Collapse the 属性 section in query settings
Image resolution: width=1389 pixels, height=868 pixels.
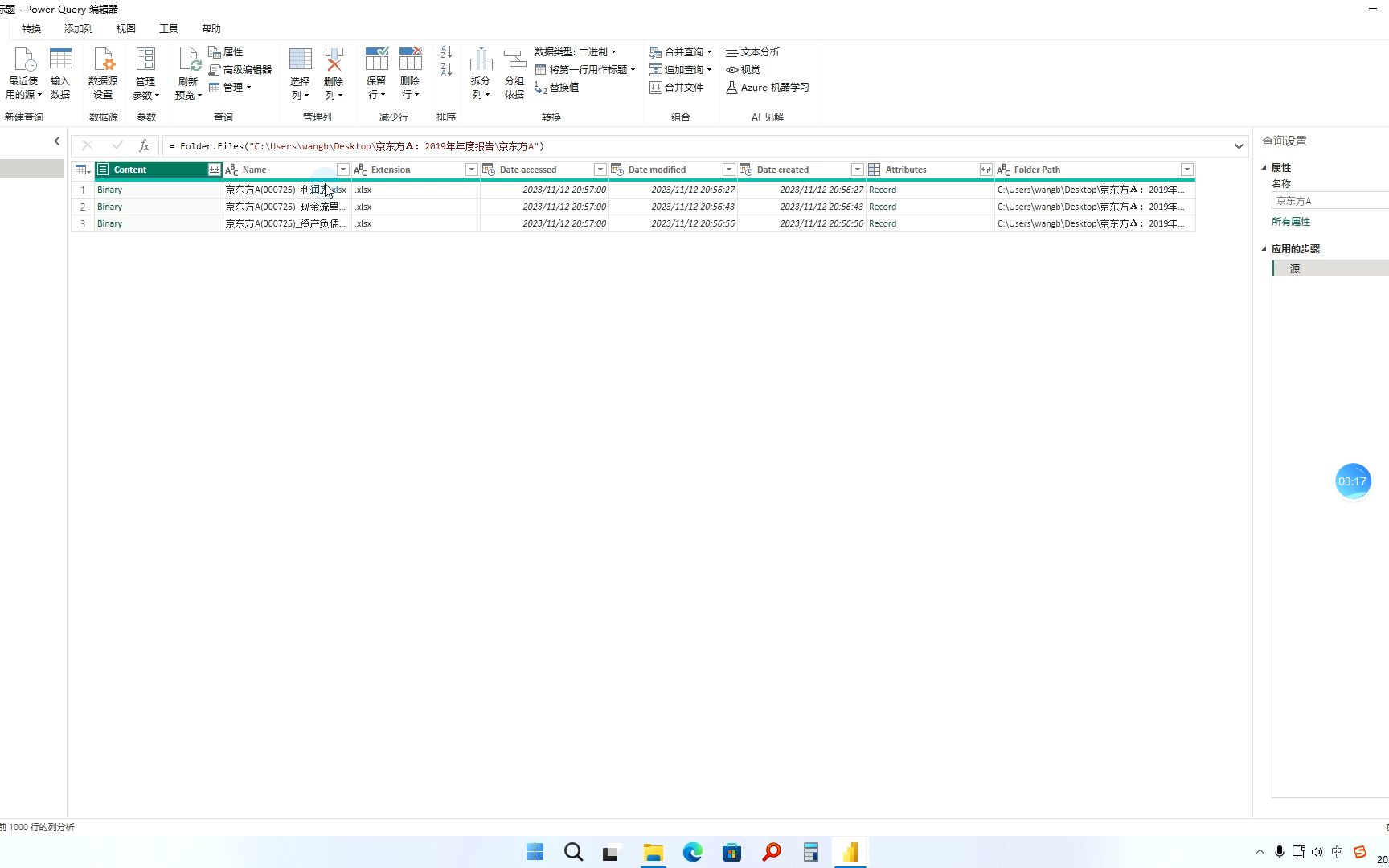[x=1264, y=168]
